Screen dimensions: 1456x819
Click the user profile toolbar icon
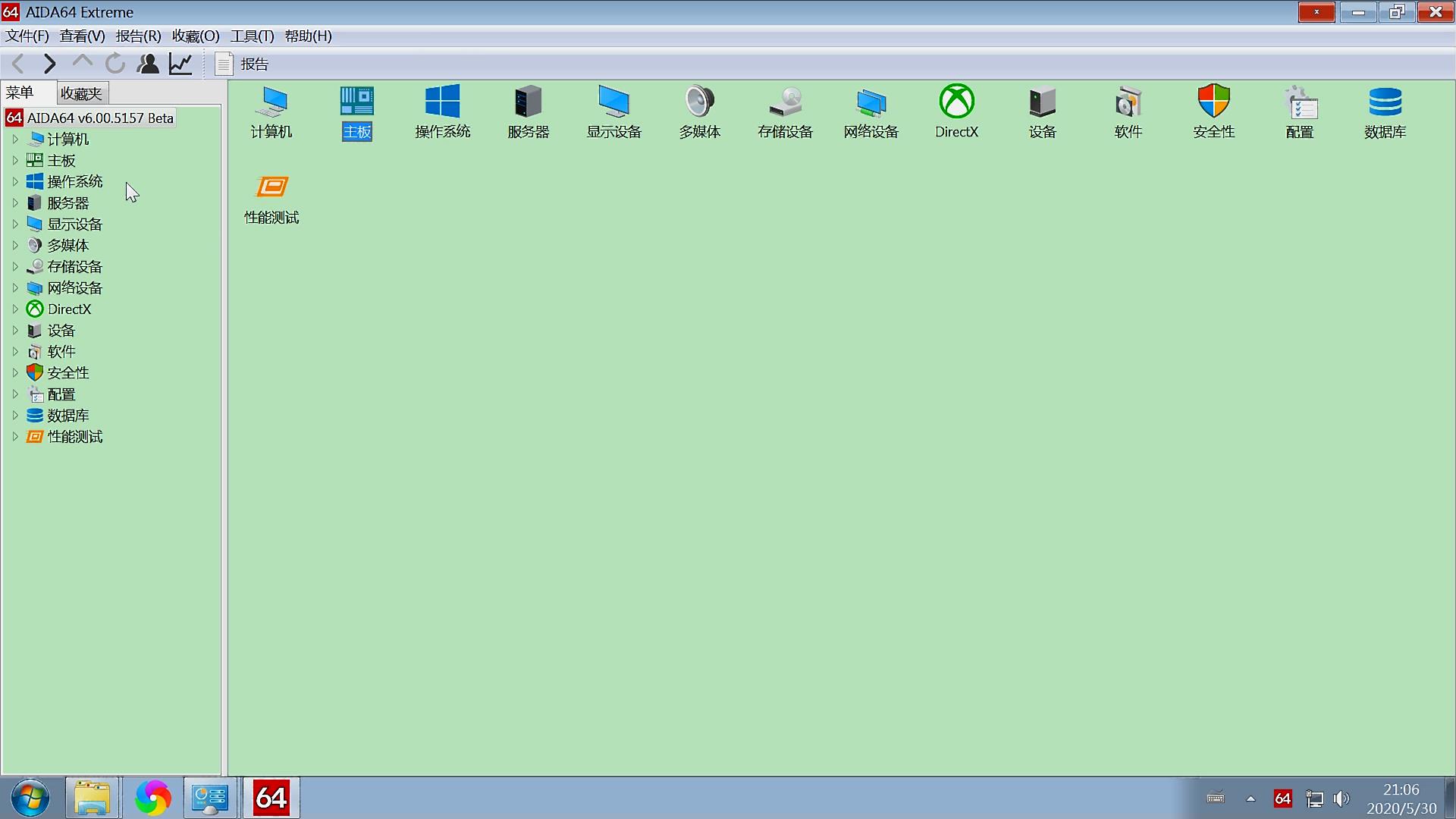[x=148, y=64]
